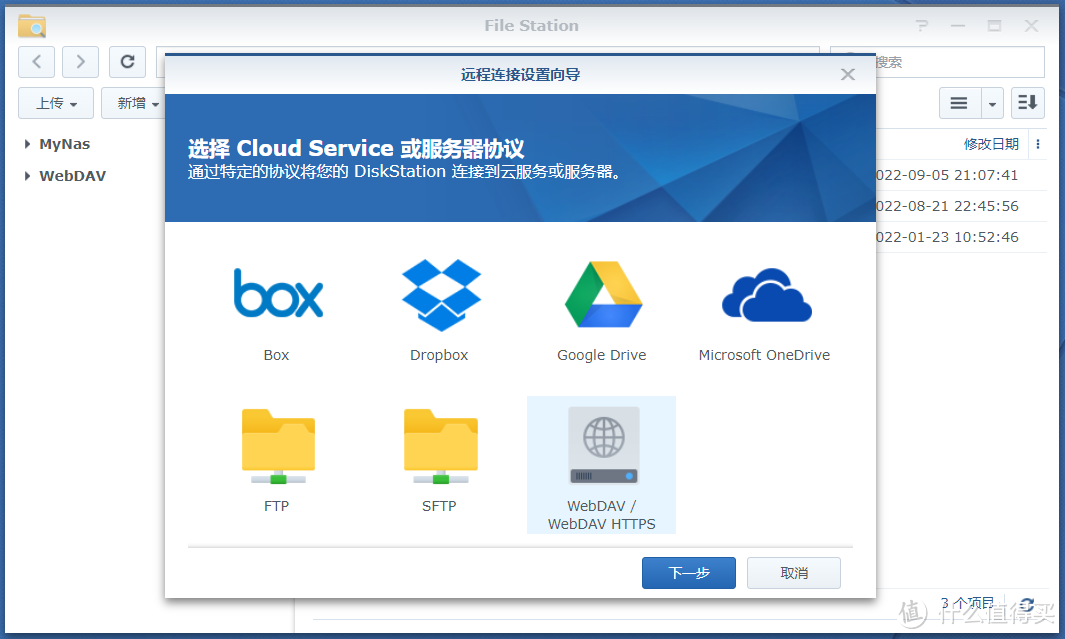This screenshot has height=639, width=1065.
Task: Refresh the File Station folder view
Action: pyautogui.click(x=127, y=62)
